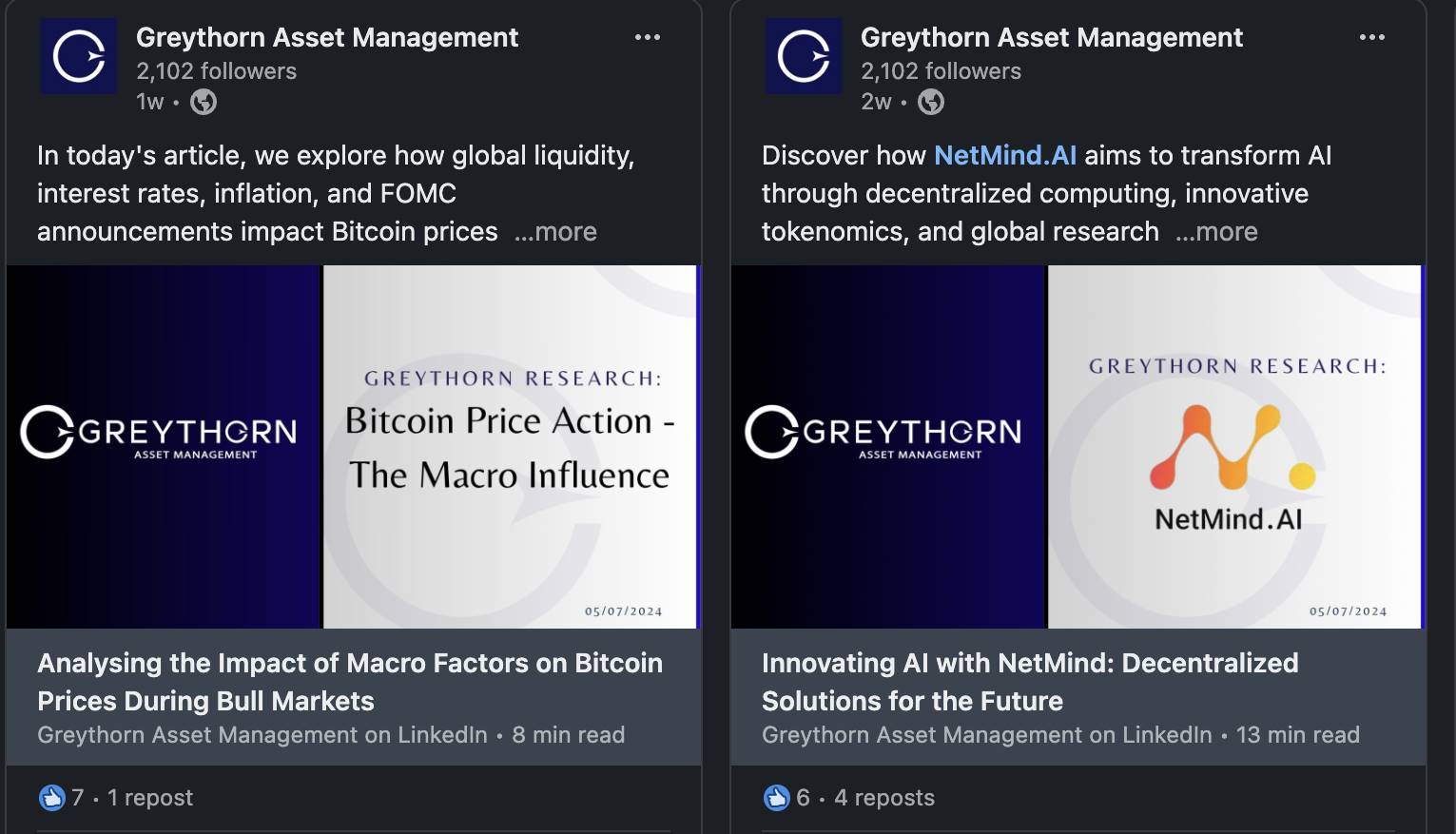Open article titled Analysing the Impact of Macro Factors

click(350, 682)
